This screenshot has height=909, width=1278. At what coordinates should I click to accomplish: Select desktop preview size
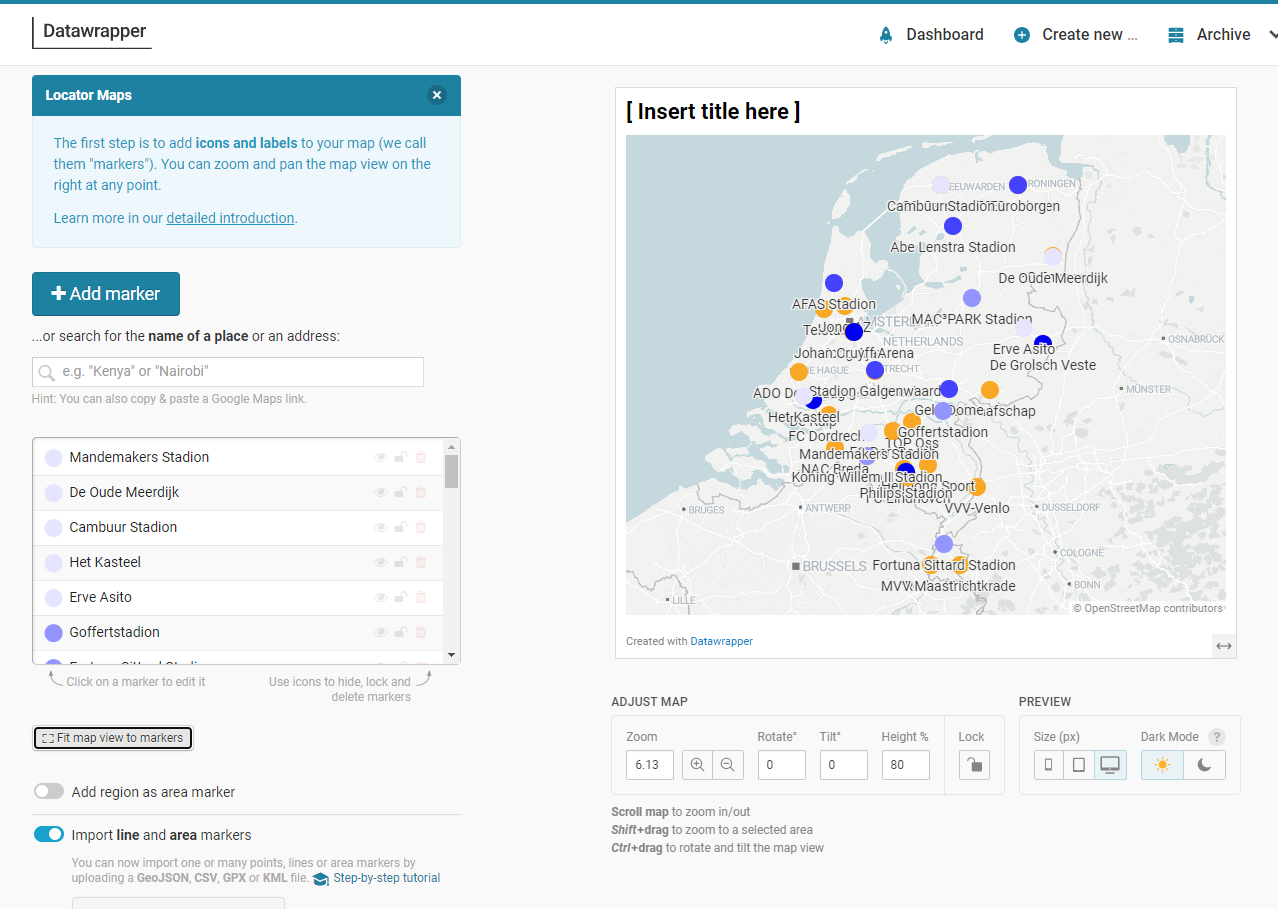1110,765
